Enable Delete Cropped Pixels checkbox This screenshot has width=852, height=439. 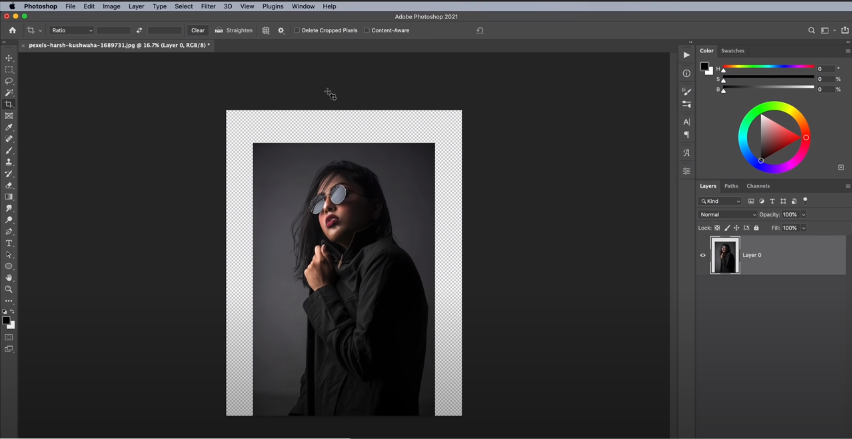[x=297, y=30]
